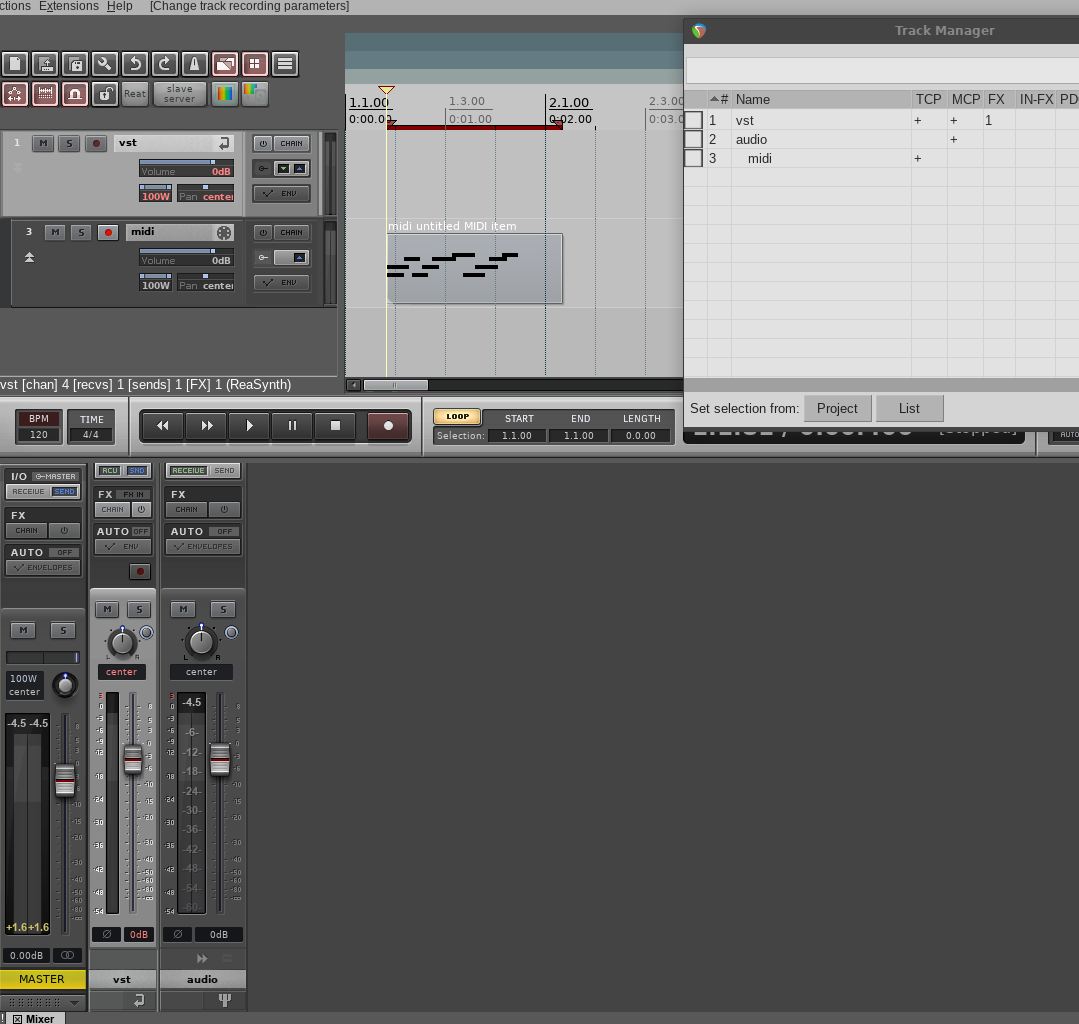Image resolution: width=1079 pixels, height=1024 pixels.
Task: Click the Undo toolbar icon
Action: click(135, 64)
